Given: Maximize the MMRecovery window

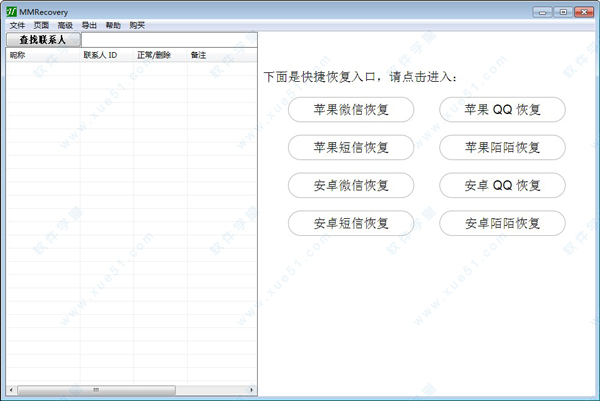Looking at the screenshot, I should coord(563,12).
